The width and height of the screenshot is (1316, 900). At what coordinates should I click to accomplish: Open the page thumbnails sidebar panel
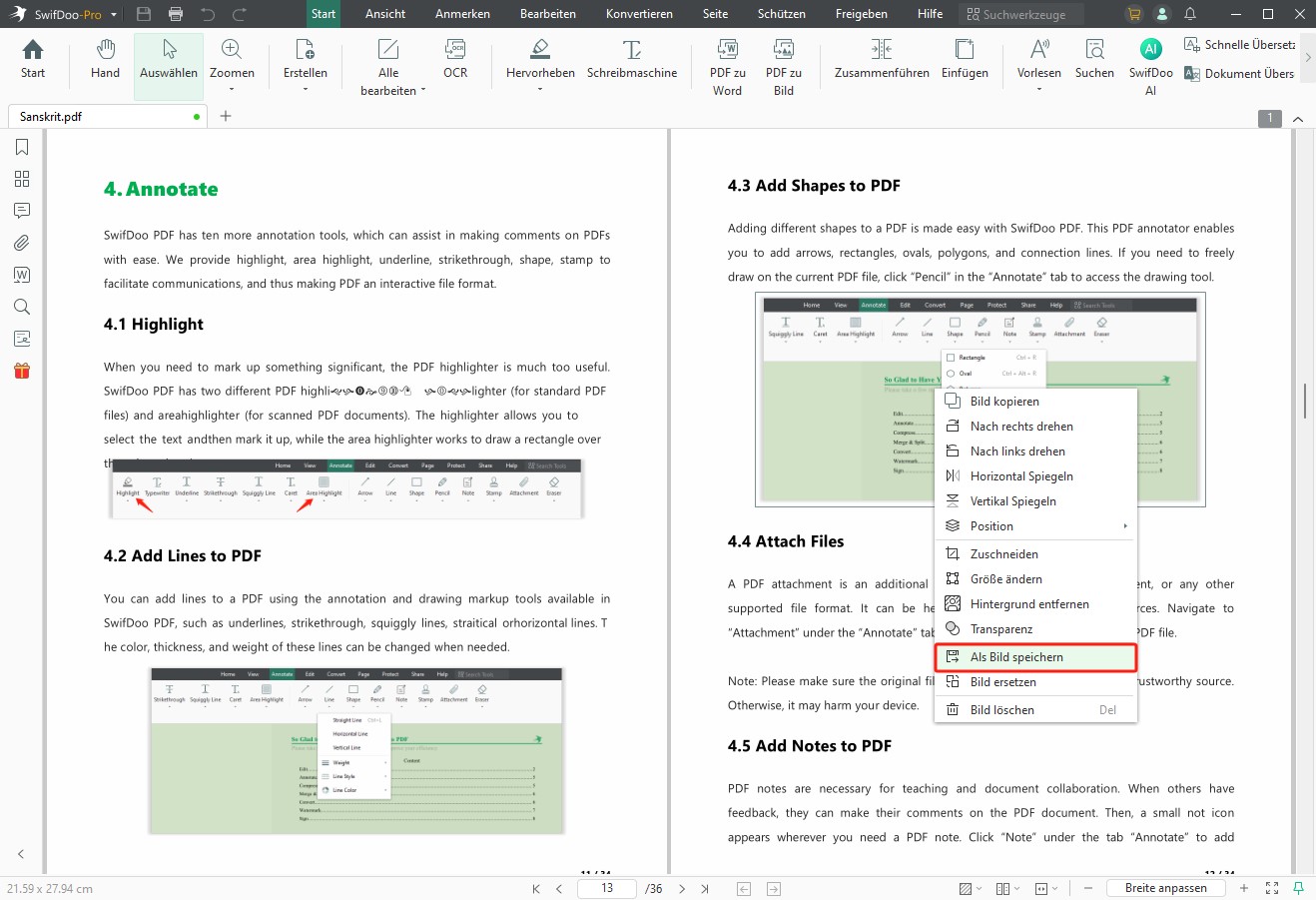click(22, 179)
